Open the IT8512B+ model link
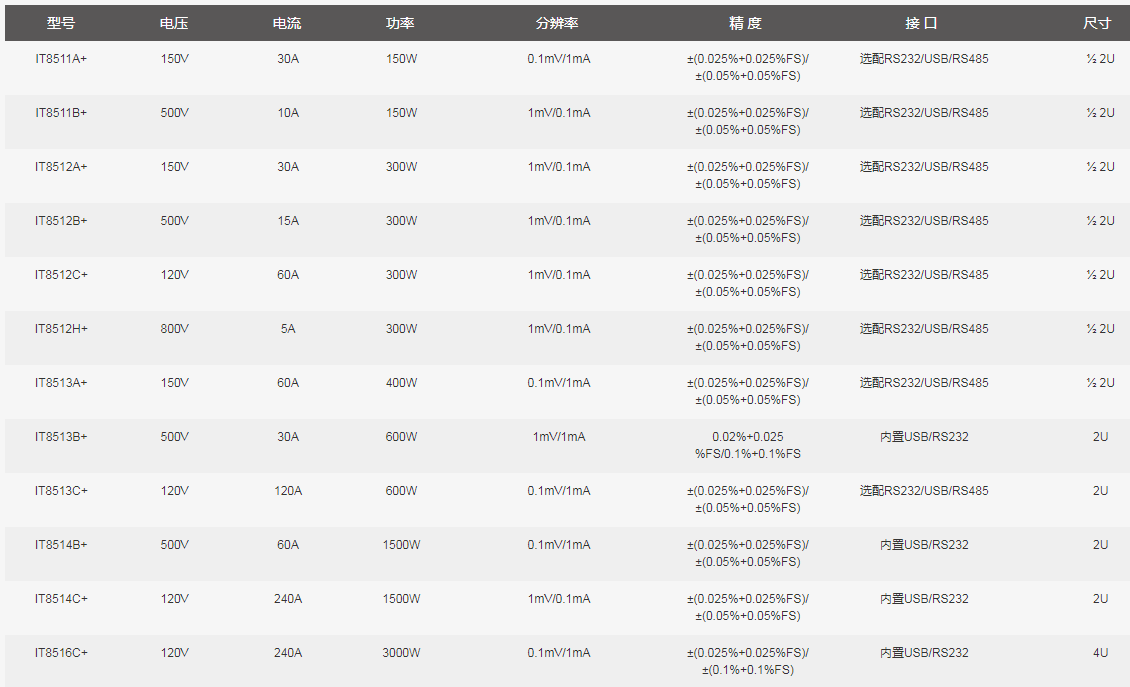This screenshot has height=687, width=1130. tap(61, 221)
